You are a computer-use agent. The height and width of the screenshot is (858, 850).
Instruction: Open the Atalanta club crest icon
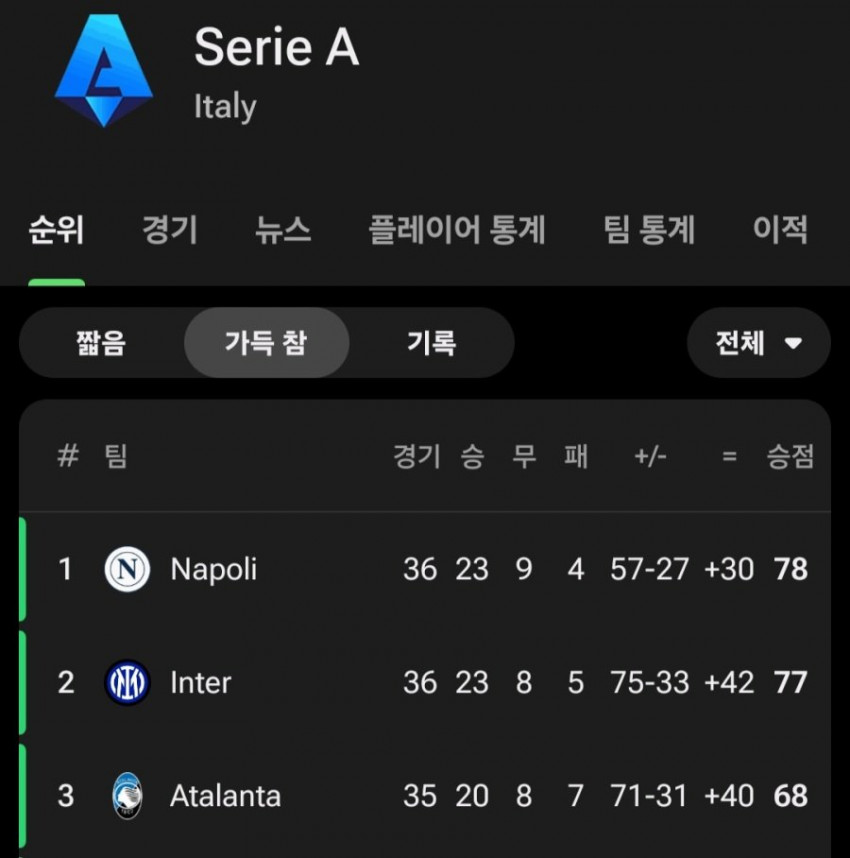(127, 796)
